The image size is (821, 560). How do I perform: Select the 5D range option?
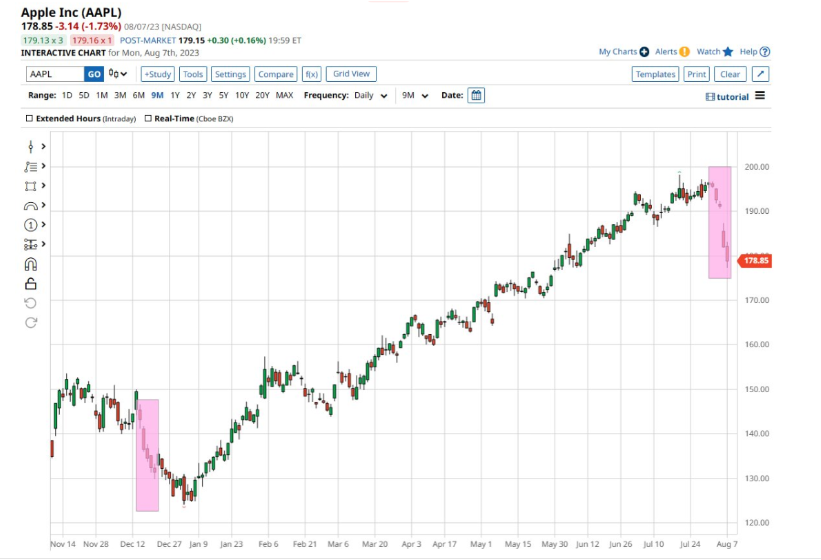tap(84, 96)
